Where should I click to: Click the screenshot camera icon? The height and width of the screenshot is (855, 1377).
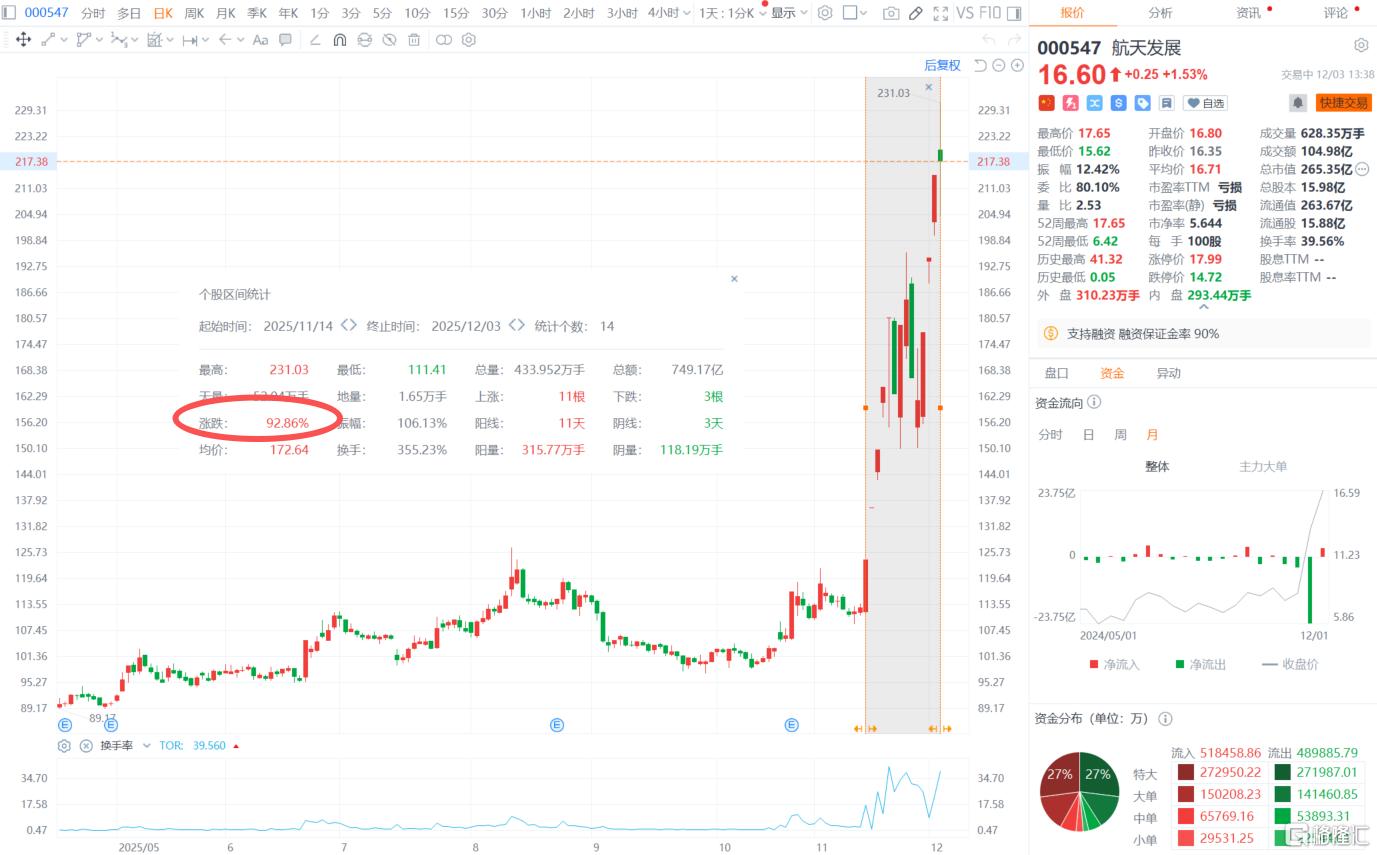pos(891,13)
